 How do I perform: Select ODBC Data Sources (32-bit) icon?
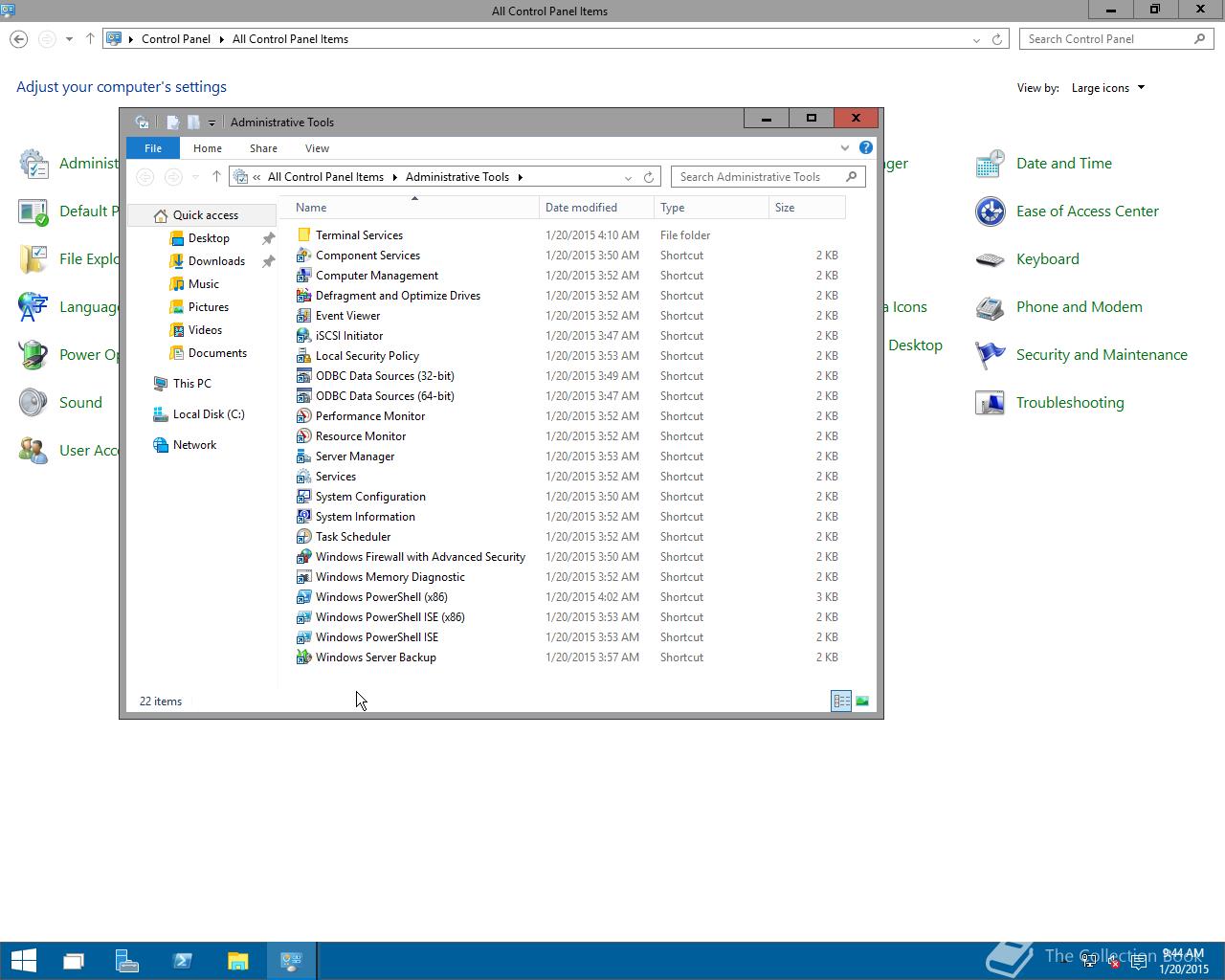pyautogui.click(x=303, y=376)
